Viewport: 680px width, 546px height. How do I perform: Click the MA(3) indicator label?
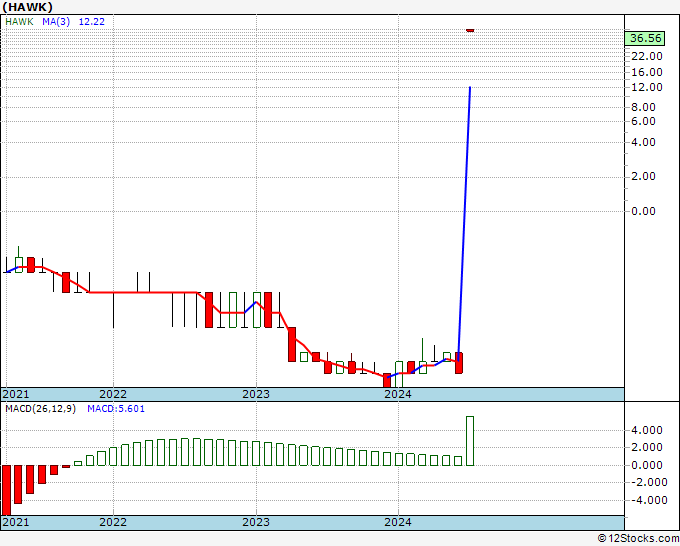click(x=56, y=22)
